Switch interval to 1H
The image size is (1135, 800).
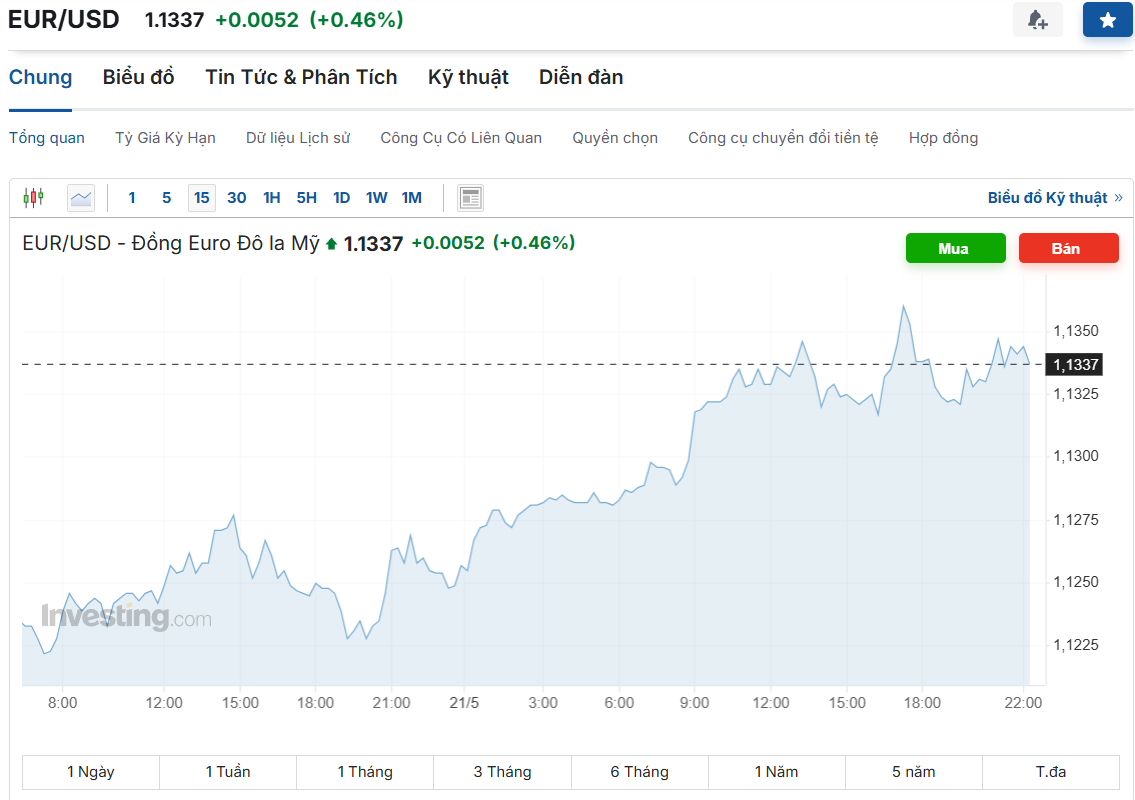pos(272,198)
